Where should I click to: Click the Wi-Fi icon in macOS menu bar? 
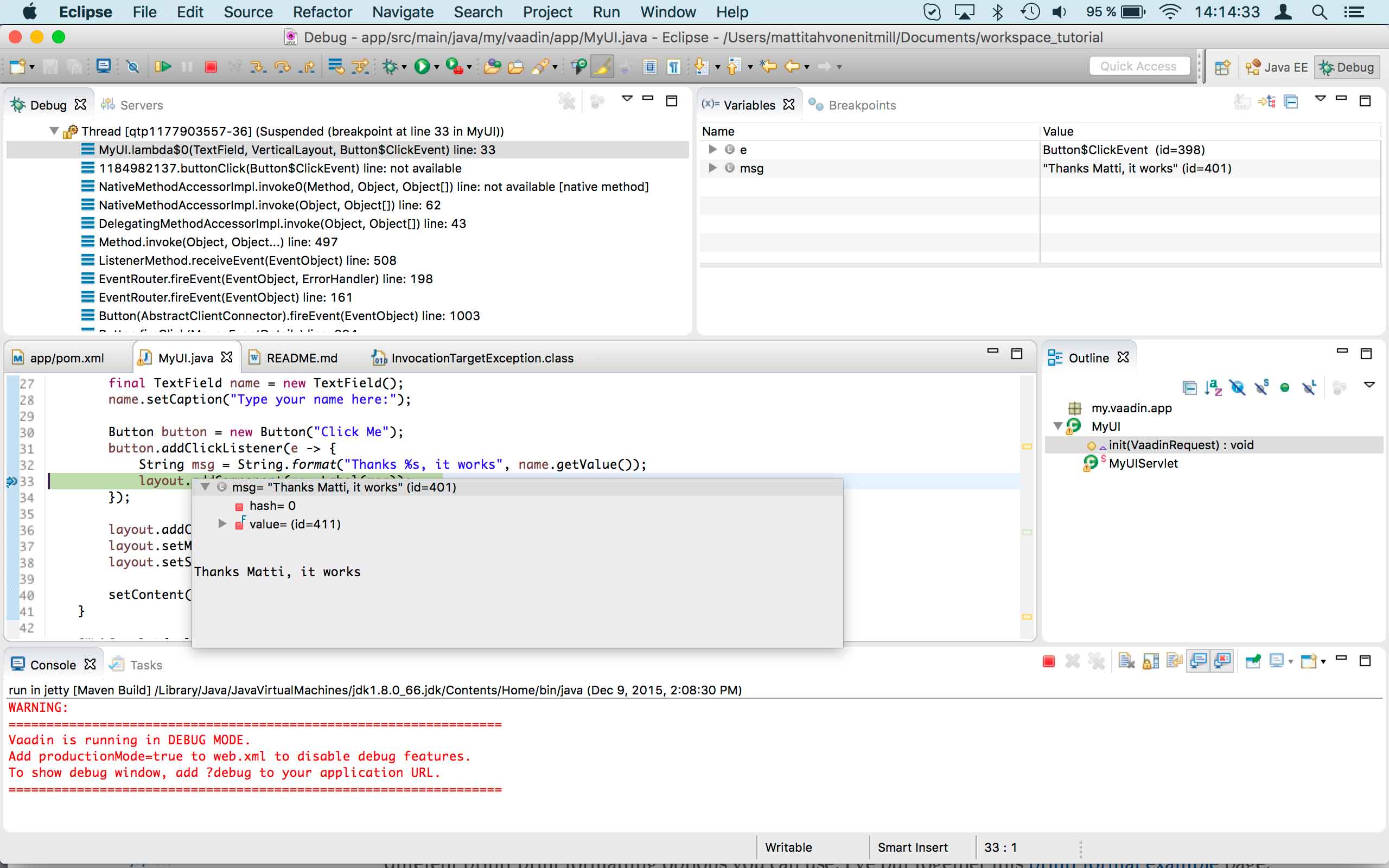(1169, 12)
